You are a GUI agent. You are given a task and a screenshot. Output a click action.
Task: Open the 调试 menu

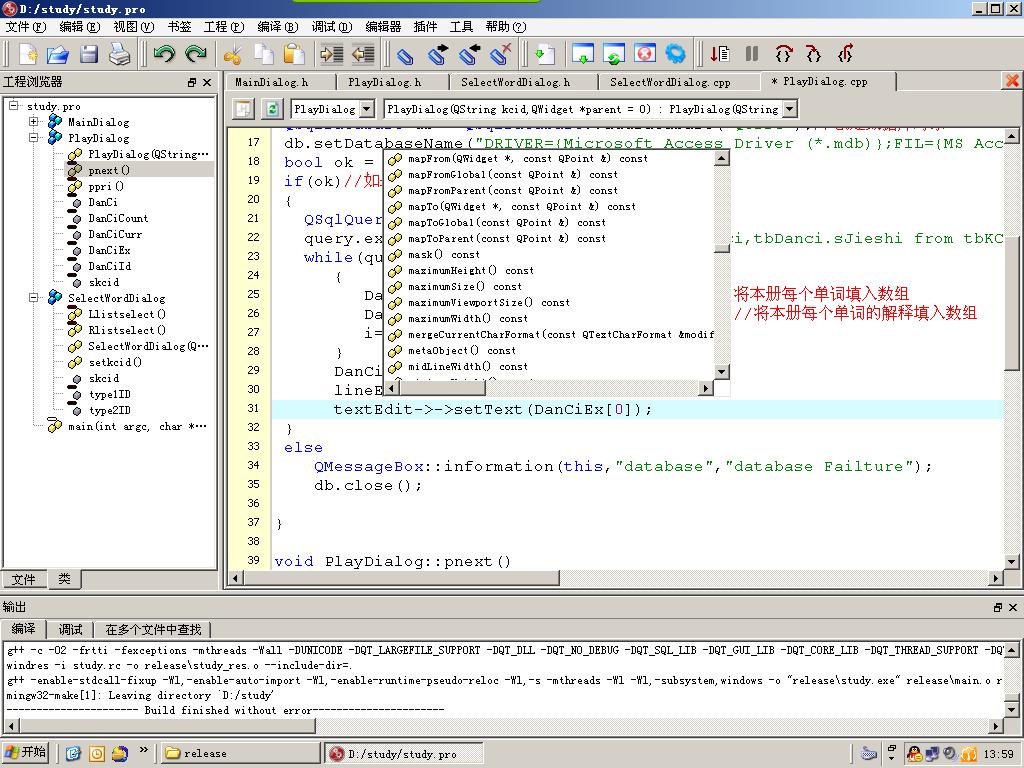(x=332, y=27)
